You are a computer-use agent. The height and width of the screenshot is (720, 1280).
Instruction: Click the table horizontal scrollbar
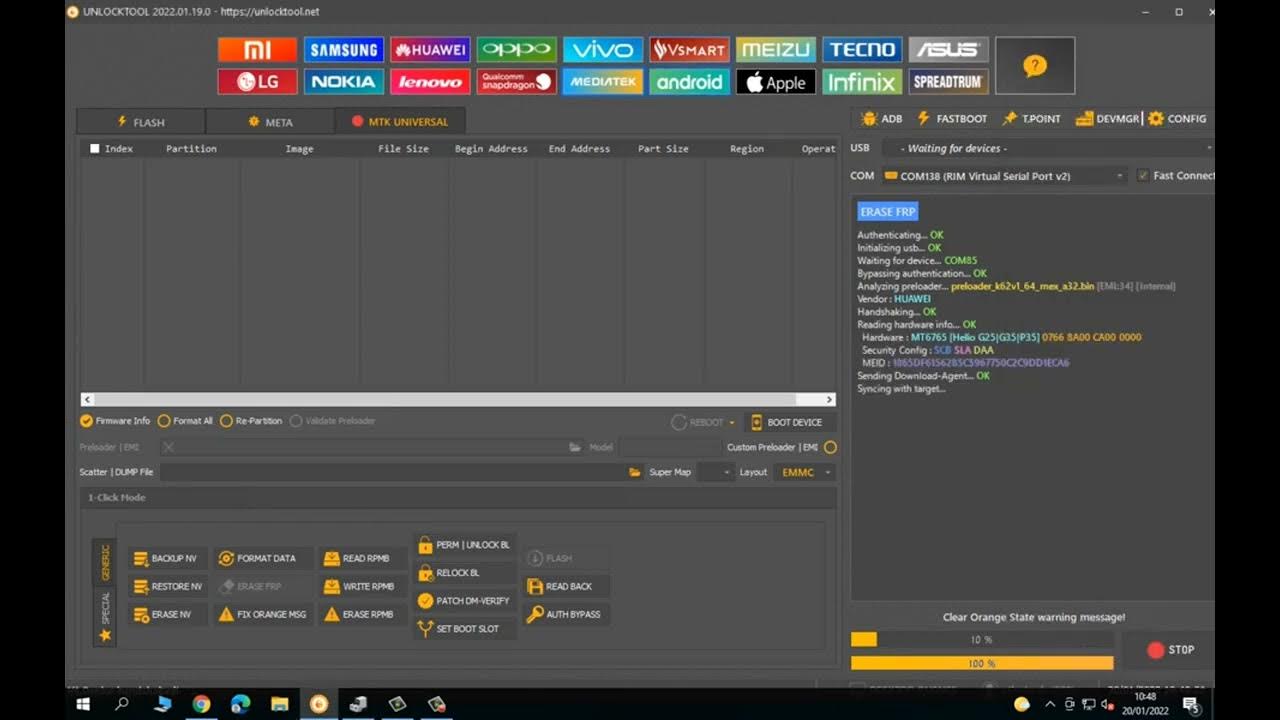[458, 399]
